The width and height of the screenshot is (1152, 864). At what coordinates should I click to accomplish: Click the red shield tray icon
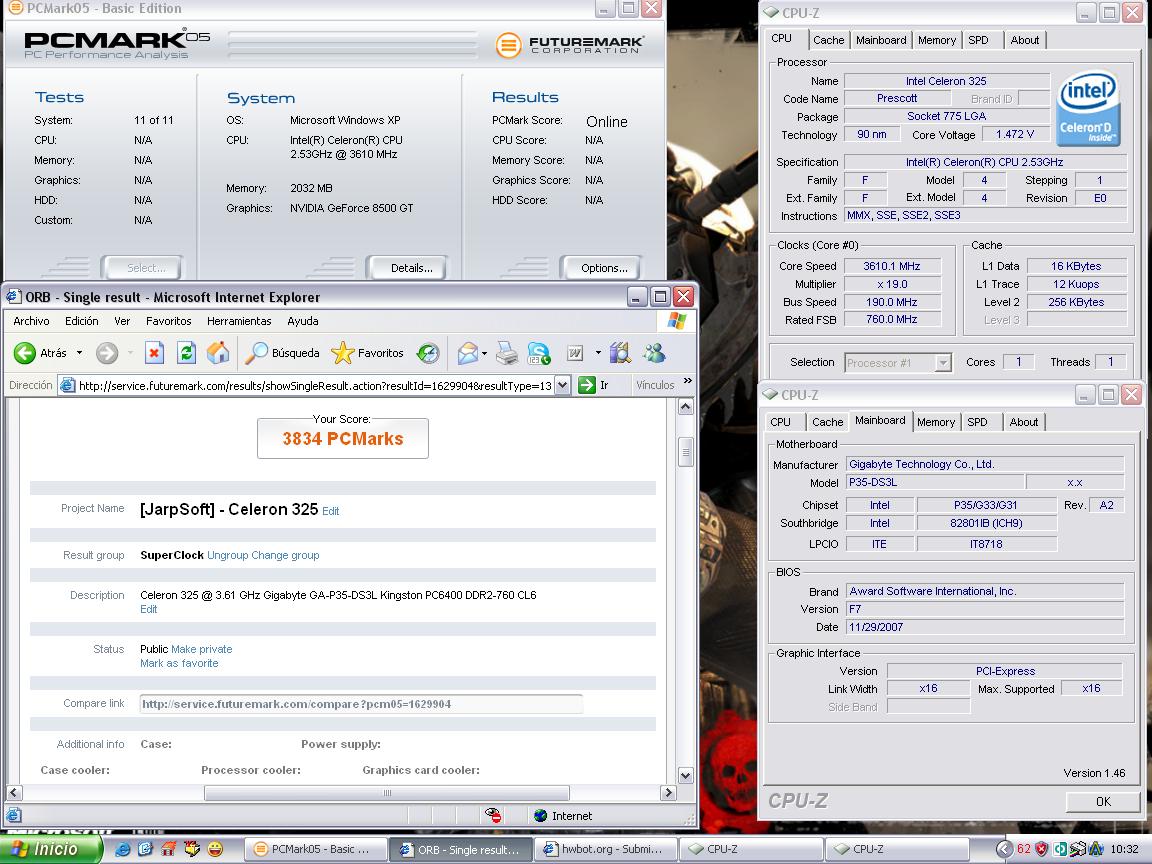(1041, 849)
